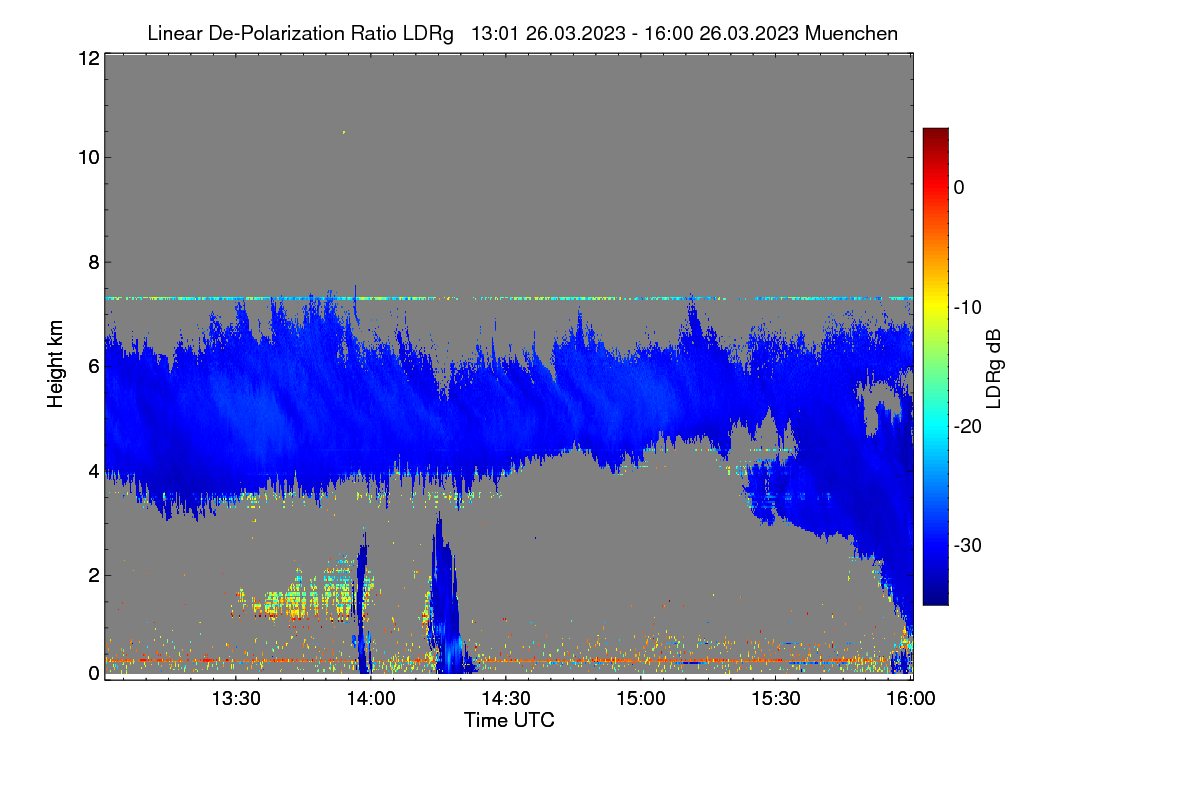Click the cyan -20 dB colorbar region
Screen dimensions: 1200x800
[x=935, y=426]
